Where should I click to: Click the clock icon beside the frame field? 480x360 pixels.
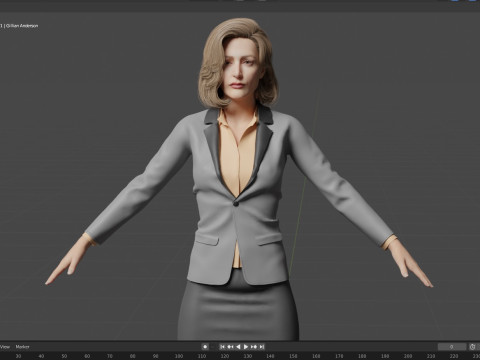pyautogui.click(x=473, y=347)
